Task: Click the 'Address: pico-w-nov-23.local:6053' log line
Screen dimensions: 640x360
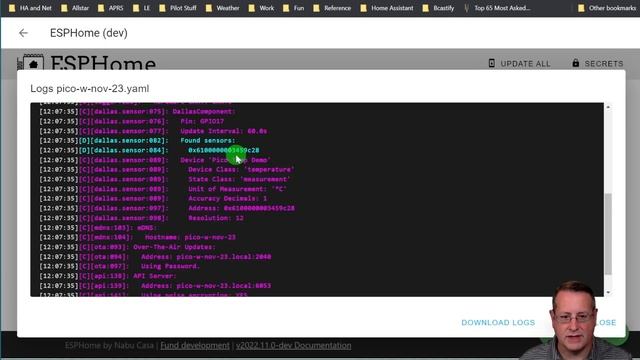Action: [155, 286]
